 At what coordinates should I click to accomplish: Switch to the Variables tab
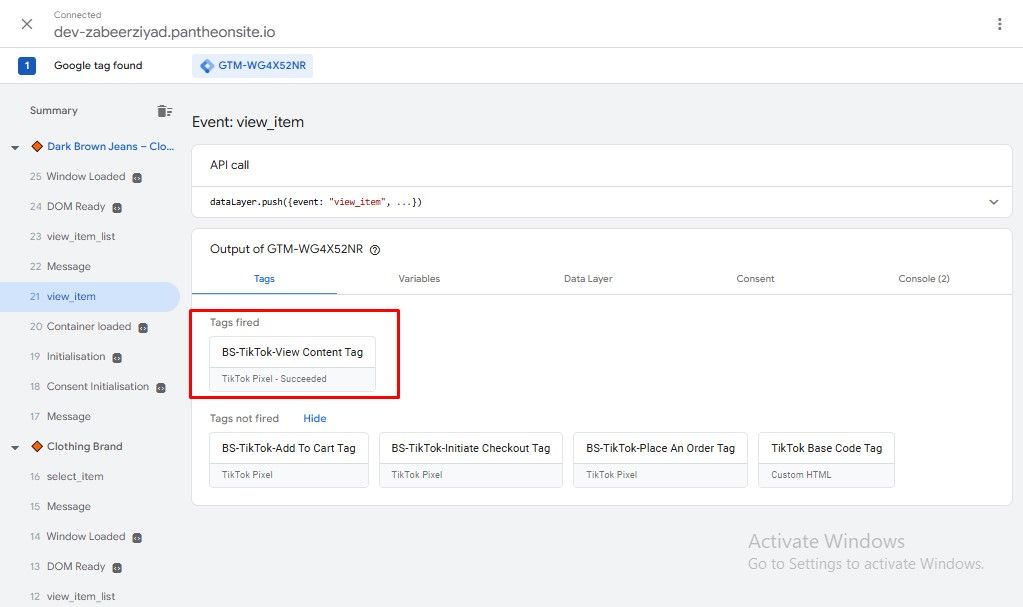click(419, 279)
